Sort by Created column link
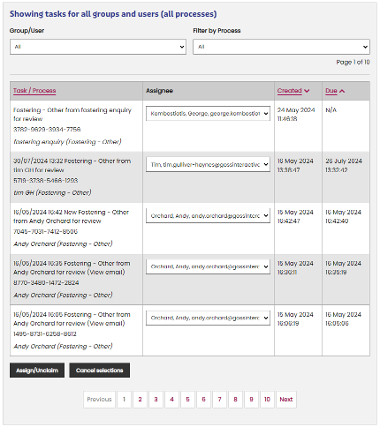The image size is (380, 427). click(289, 91)
